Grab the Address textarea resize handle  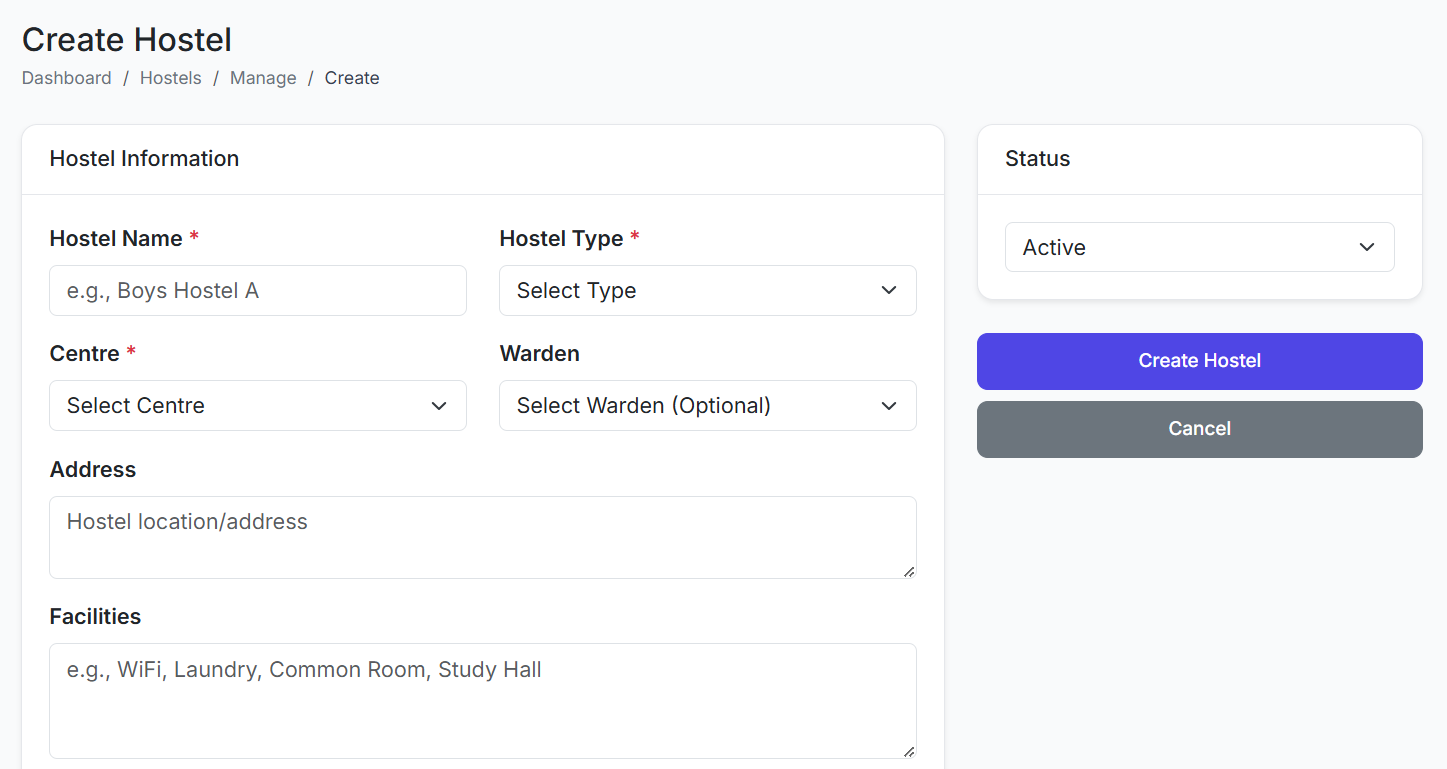[x=909, y=571]
